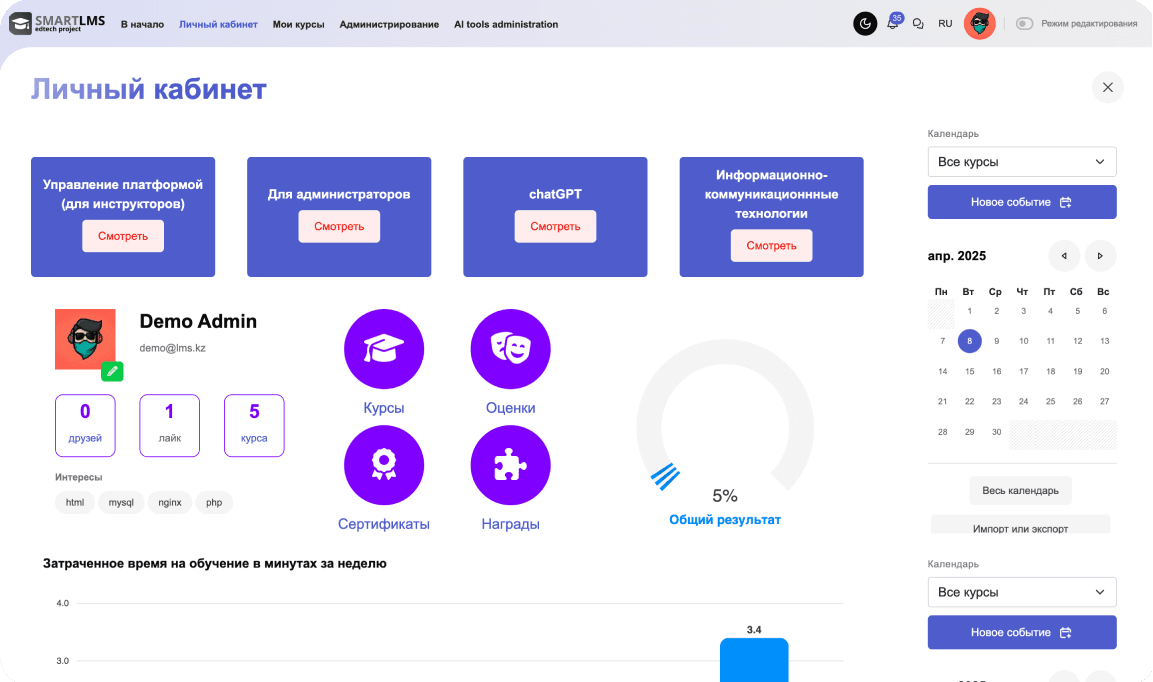Screen dimensions: 1153x682
Task: Open notifications via the bell icon
Action: (892, 23)
